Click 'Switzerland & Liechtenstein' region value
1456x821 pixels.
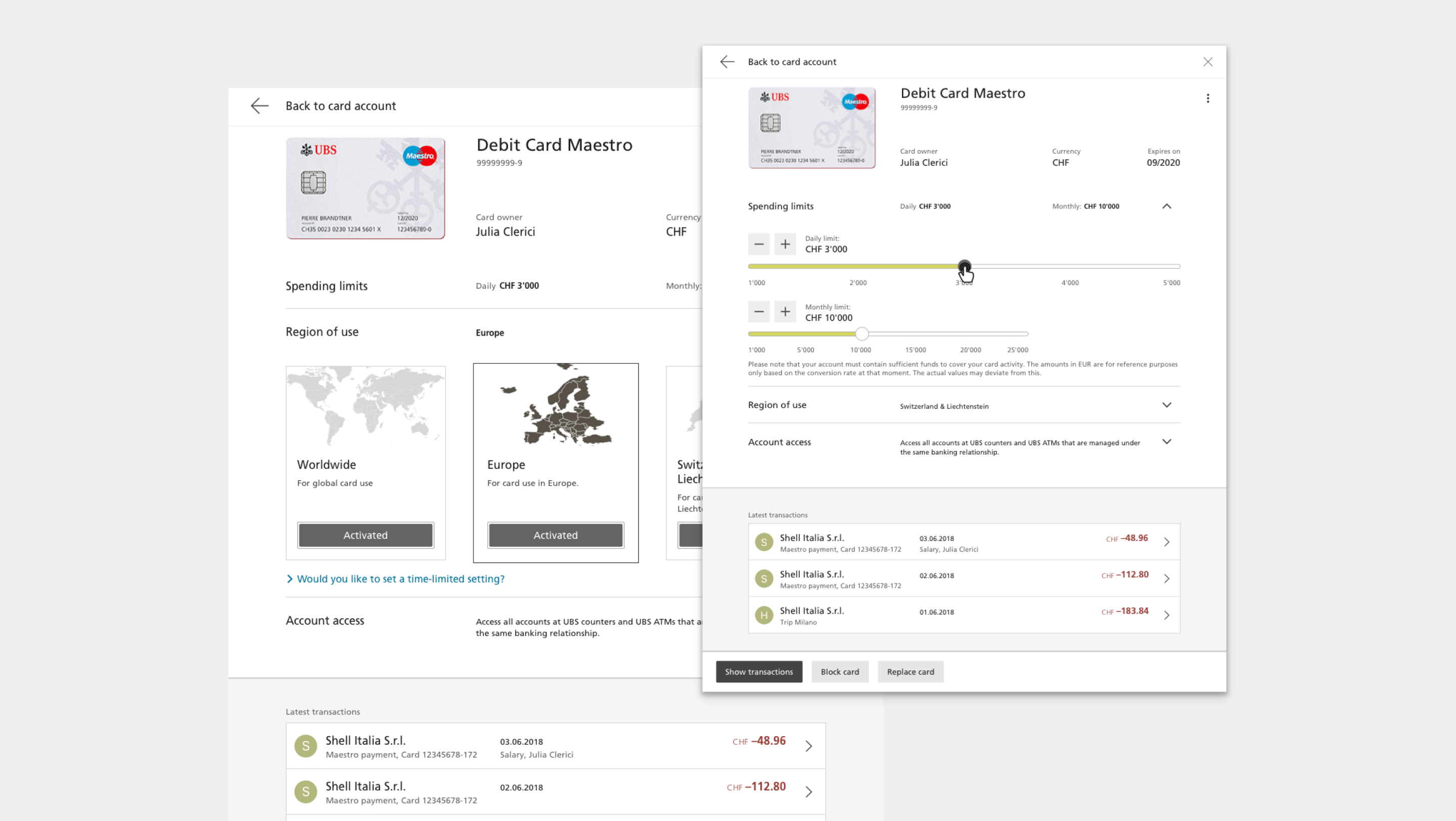point(943,406)
